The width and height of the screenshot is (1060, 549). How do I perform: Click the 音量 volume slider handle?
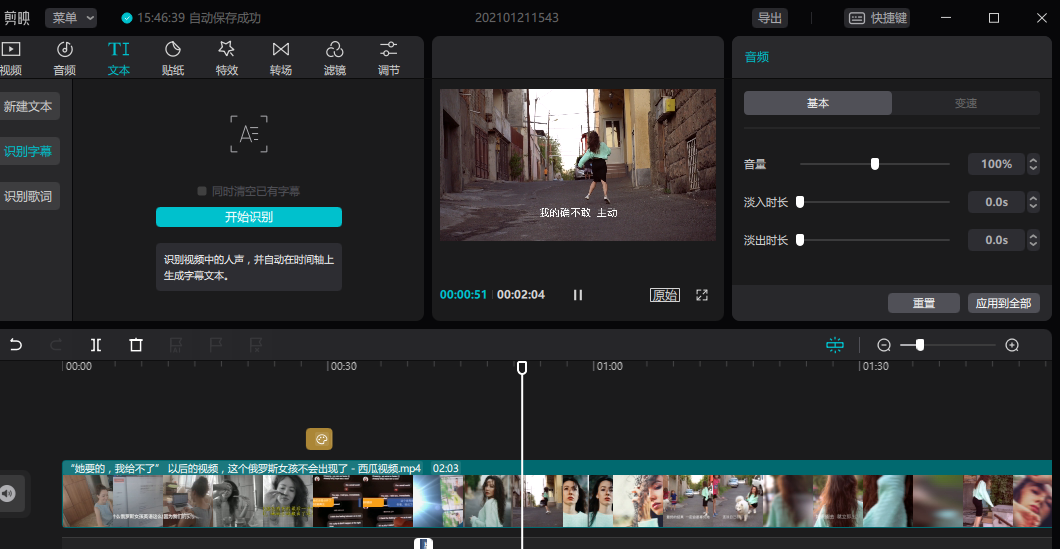pyautogui.click(x=875, y=164)
